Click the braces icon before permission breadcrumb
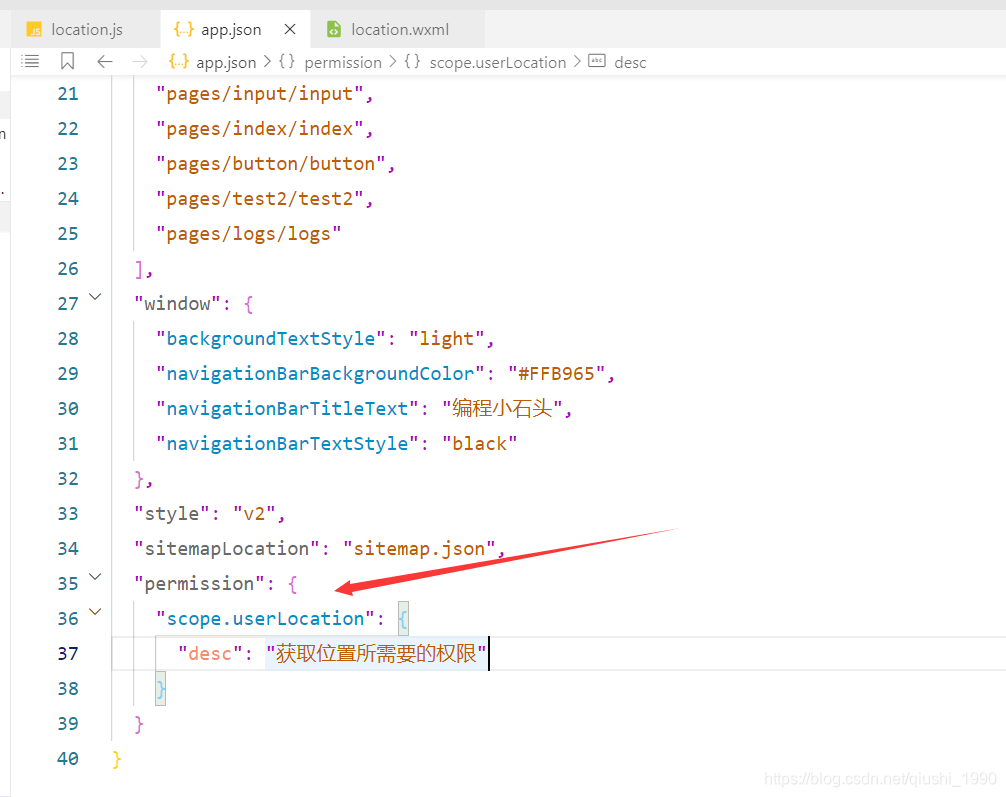This screenshot has height=797, width=1006. (287, 62)
